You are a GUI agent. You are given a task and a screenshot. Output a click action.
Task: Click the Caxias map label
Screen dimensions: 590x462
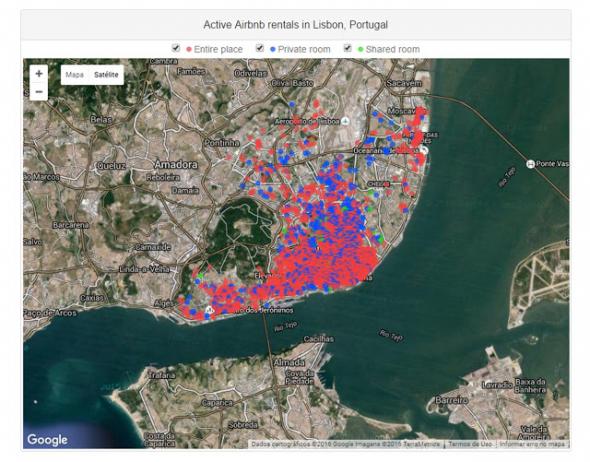coord(92,298)
